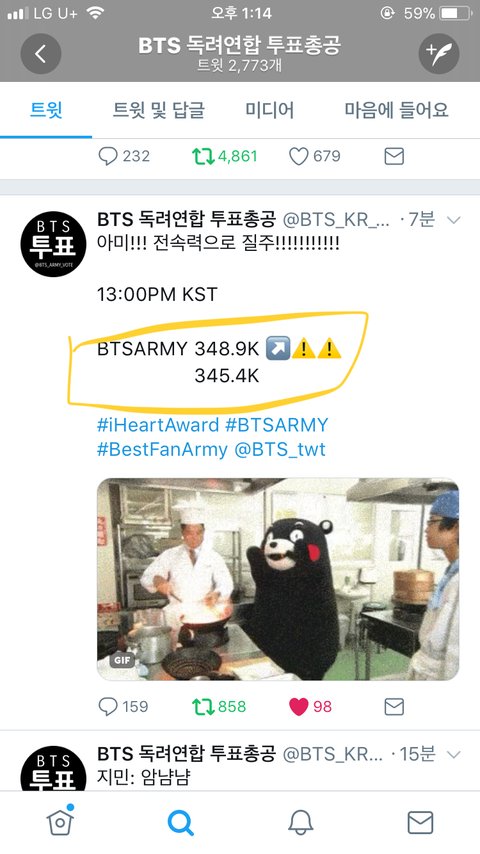Image resolution: width=480 pixels, height=854 pixels.
Task: Tap the back arrow button
Action: (x=41, y=53)
